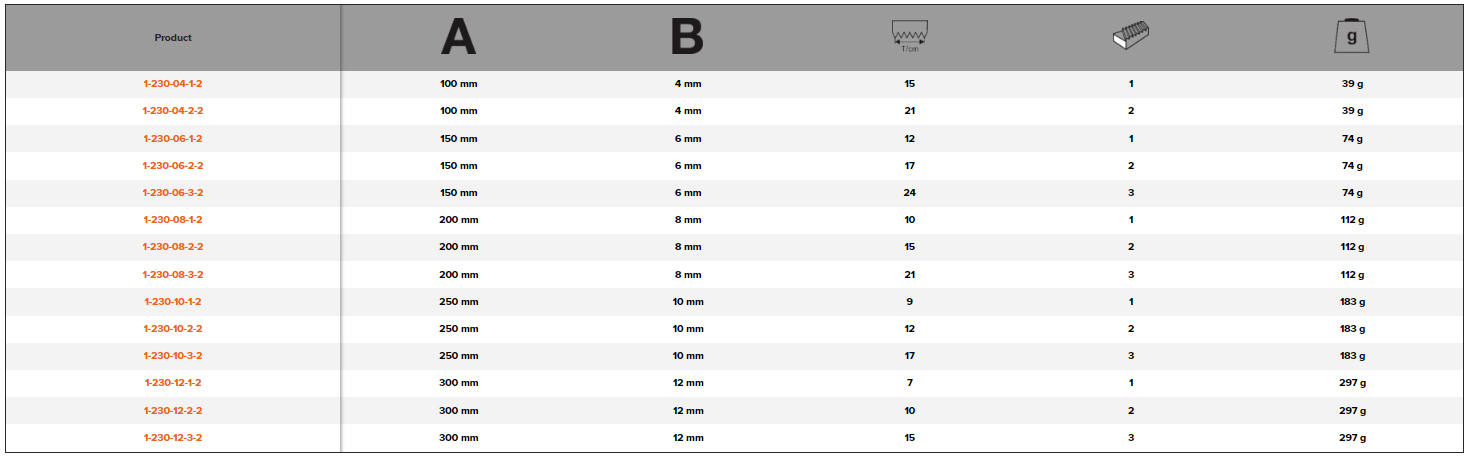Screen dimensions: 1473x457
Task: Click product link 1-230-10-1-2
Action: pos(173,302)
